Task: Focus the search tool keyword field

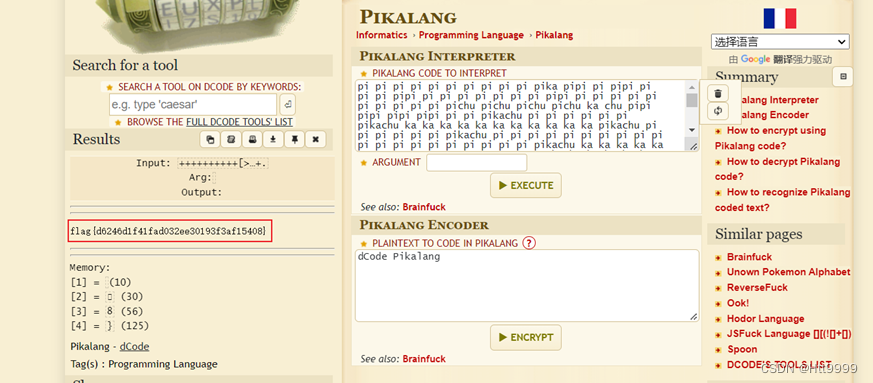Action: coord(193,104)
